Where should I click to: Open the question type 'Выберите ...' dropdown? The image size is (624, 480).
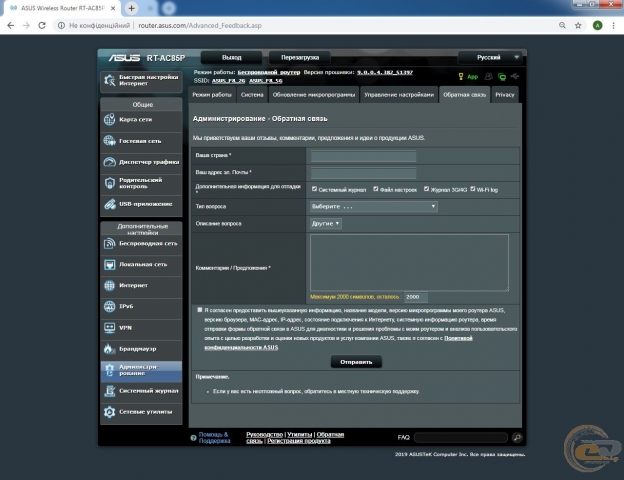374,206
